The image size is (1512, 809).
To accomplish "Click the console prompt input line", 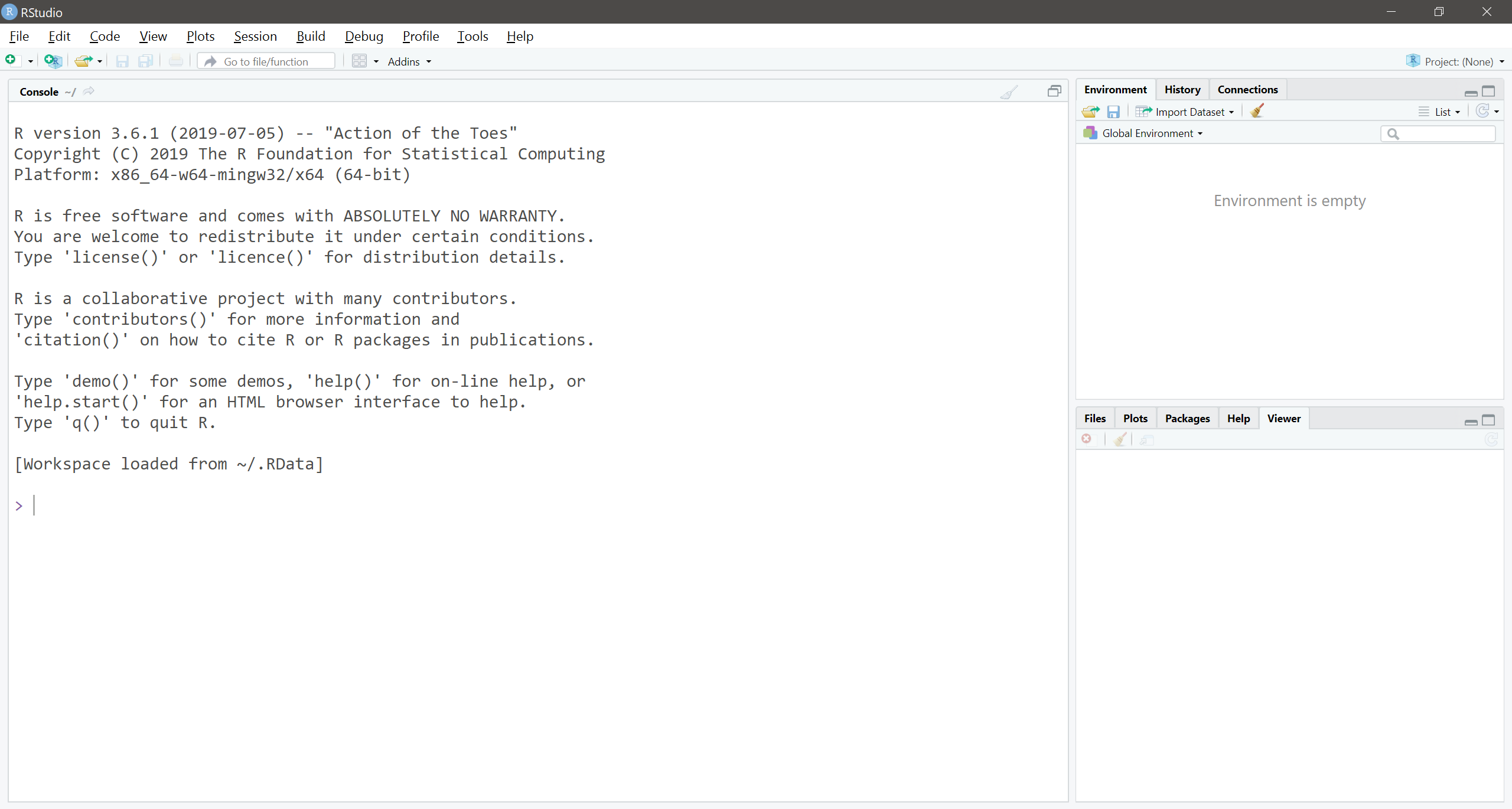I will pyautogui.click(x=539, y=505).
